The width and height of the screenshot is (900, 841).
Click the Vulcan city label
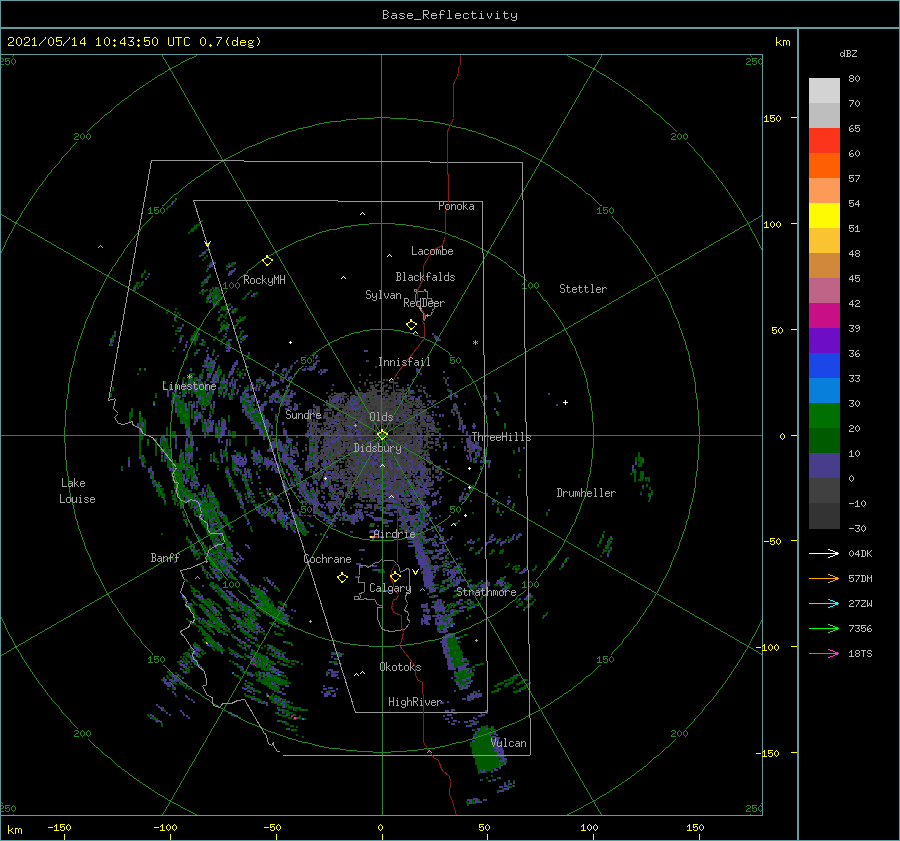click(x=508, y=743)
